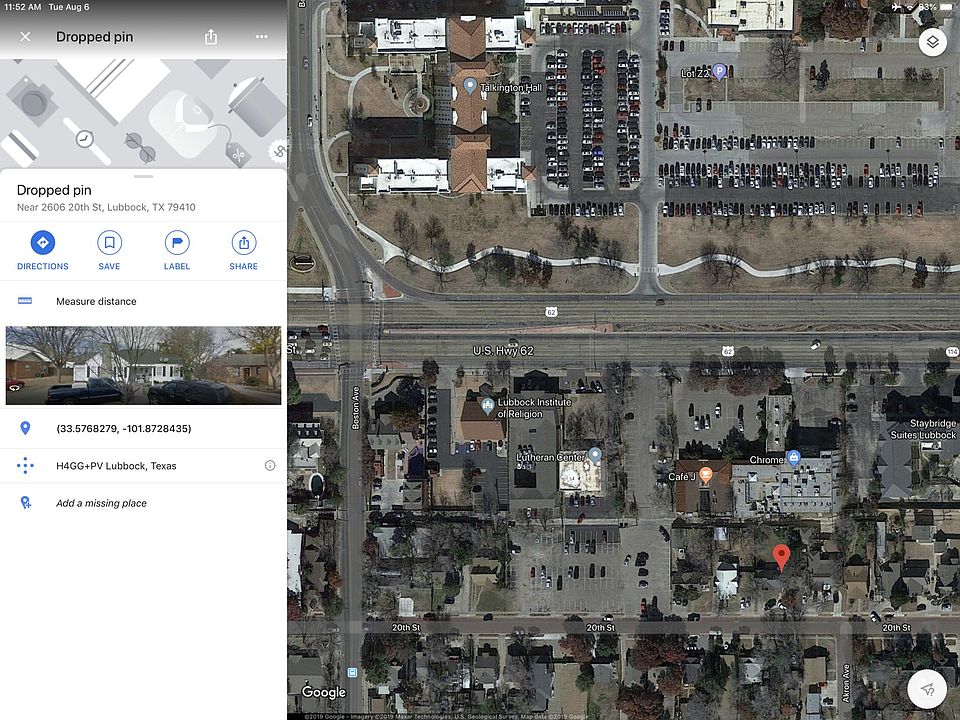The height and width of the screenshot is (720, 960).
Task: Tap the plus code H4GG+PV row
Action: pyautogui.click(x=143, y=466)
